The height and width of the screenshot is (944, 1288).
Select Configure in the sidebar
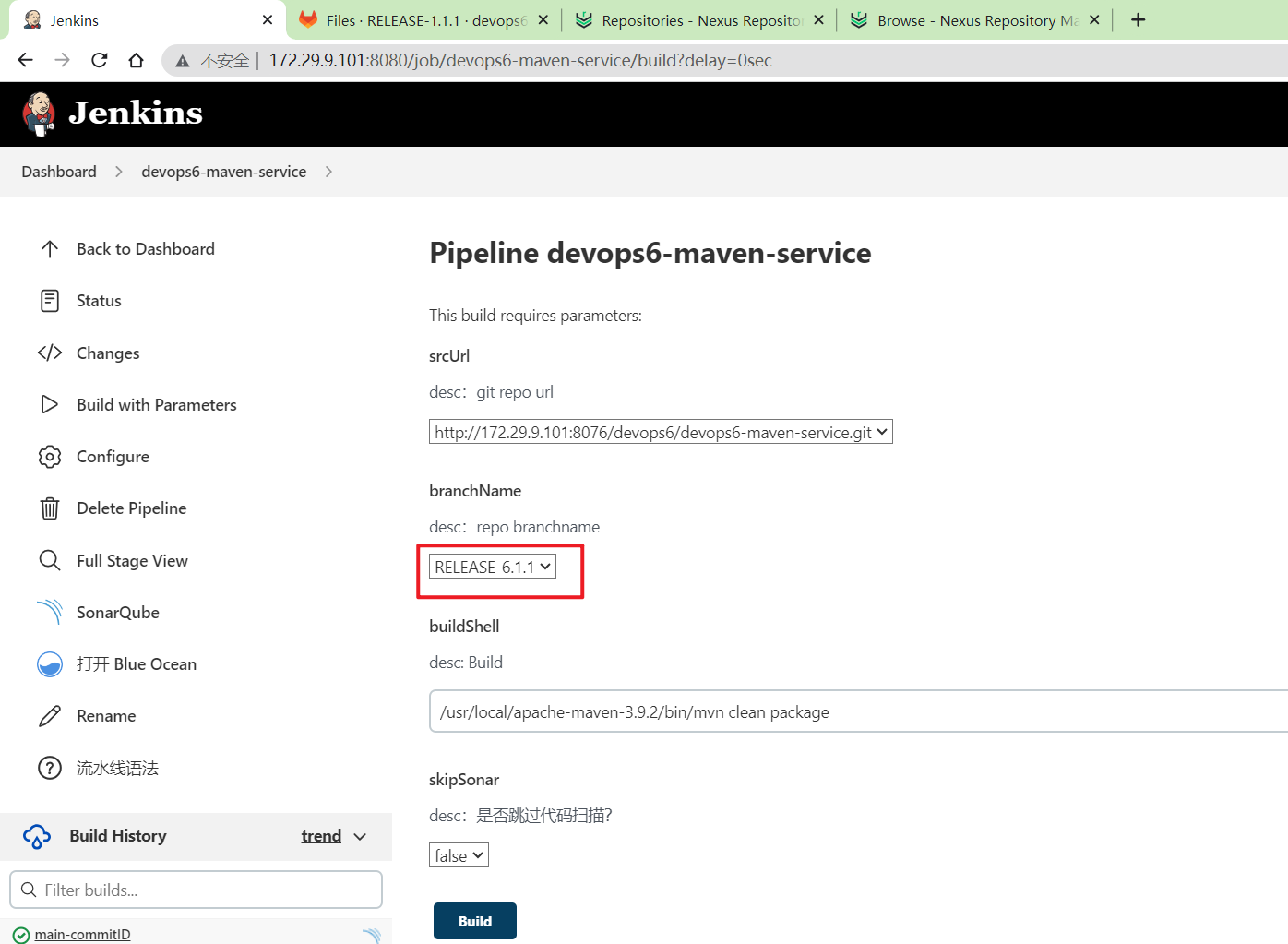coord(113,457)
